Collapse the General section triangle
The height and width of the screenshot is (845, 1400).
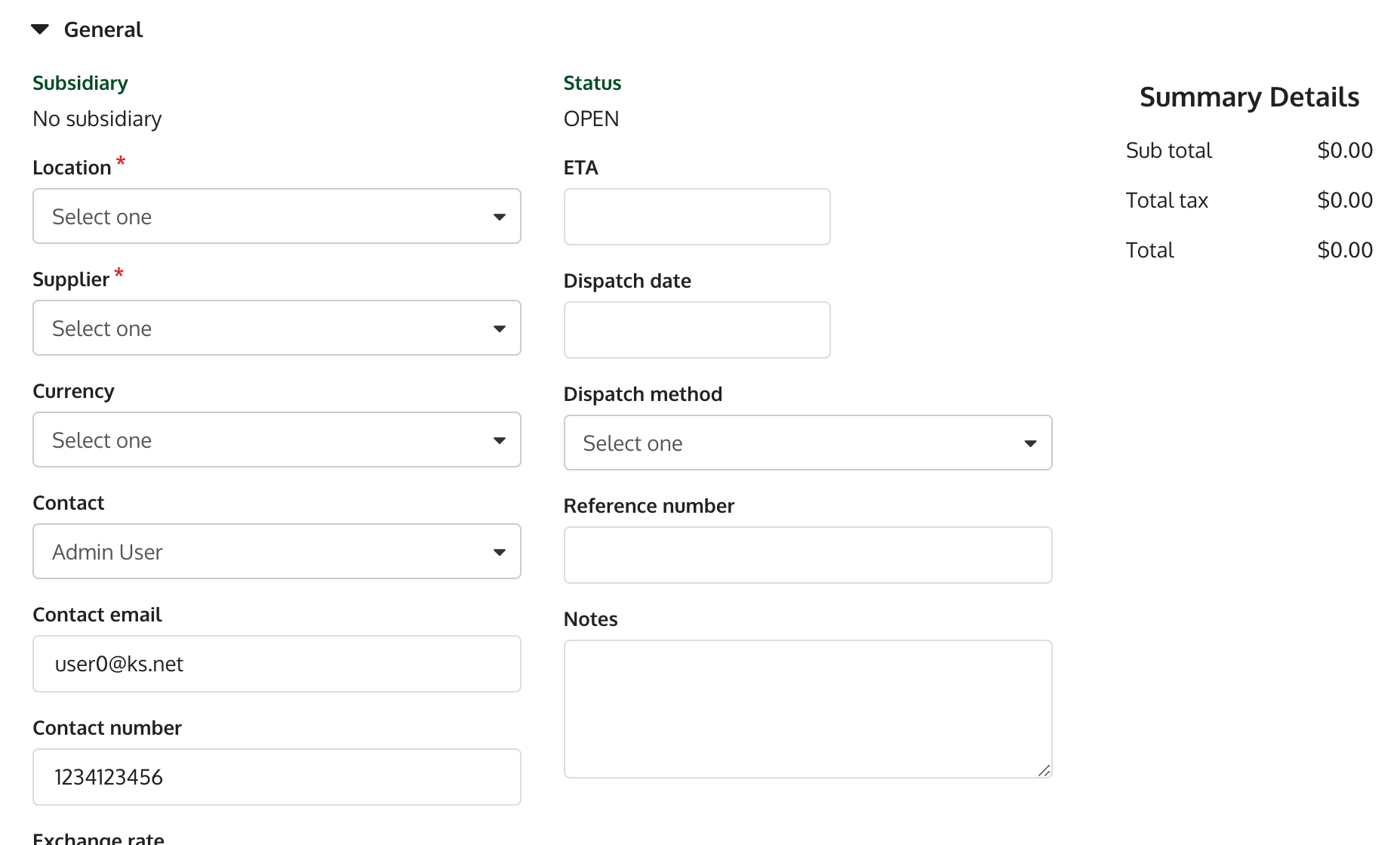point(40,29)
